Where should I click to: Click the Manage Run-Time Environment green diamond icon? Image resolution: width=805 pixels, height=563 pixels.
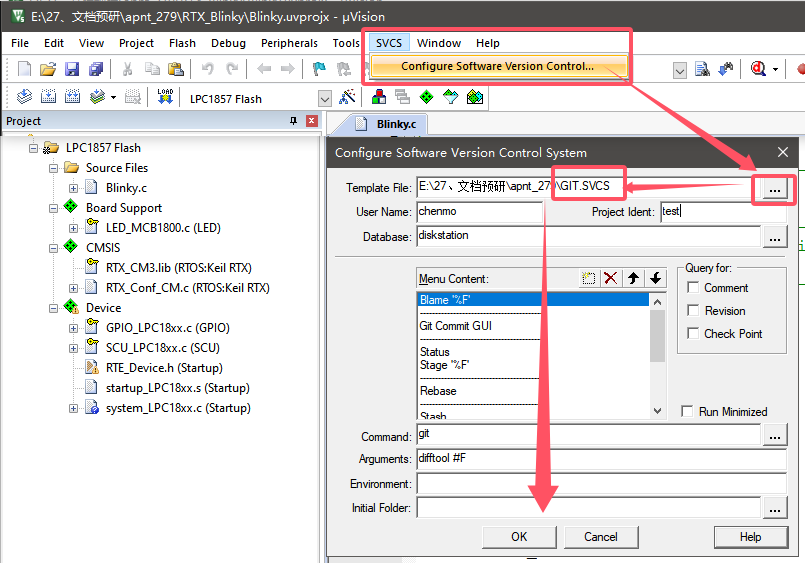pyautogui.click(x=426, y=97)
